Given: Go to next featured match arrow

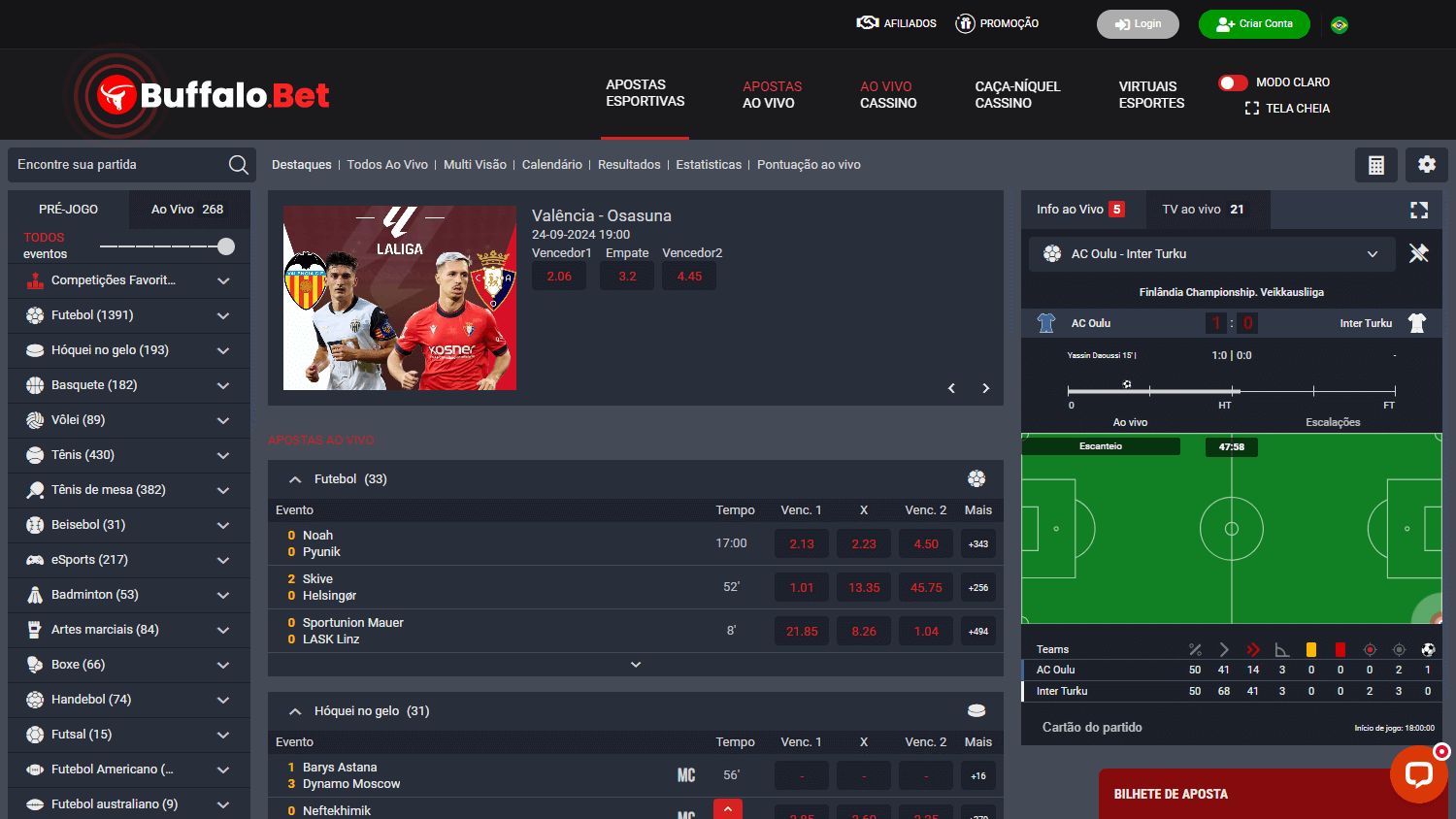Looking at the screenshot, I should (985, 388).
